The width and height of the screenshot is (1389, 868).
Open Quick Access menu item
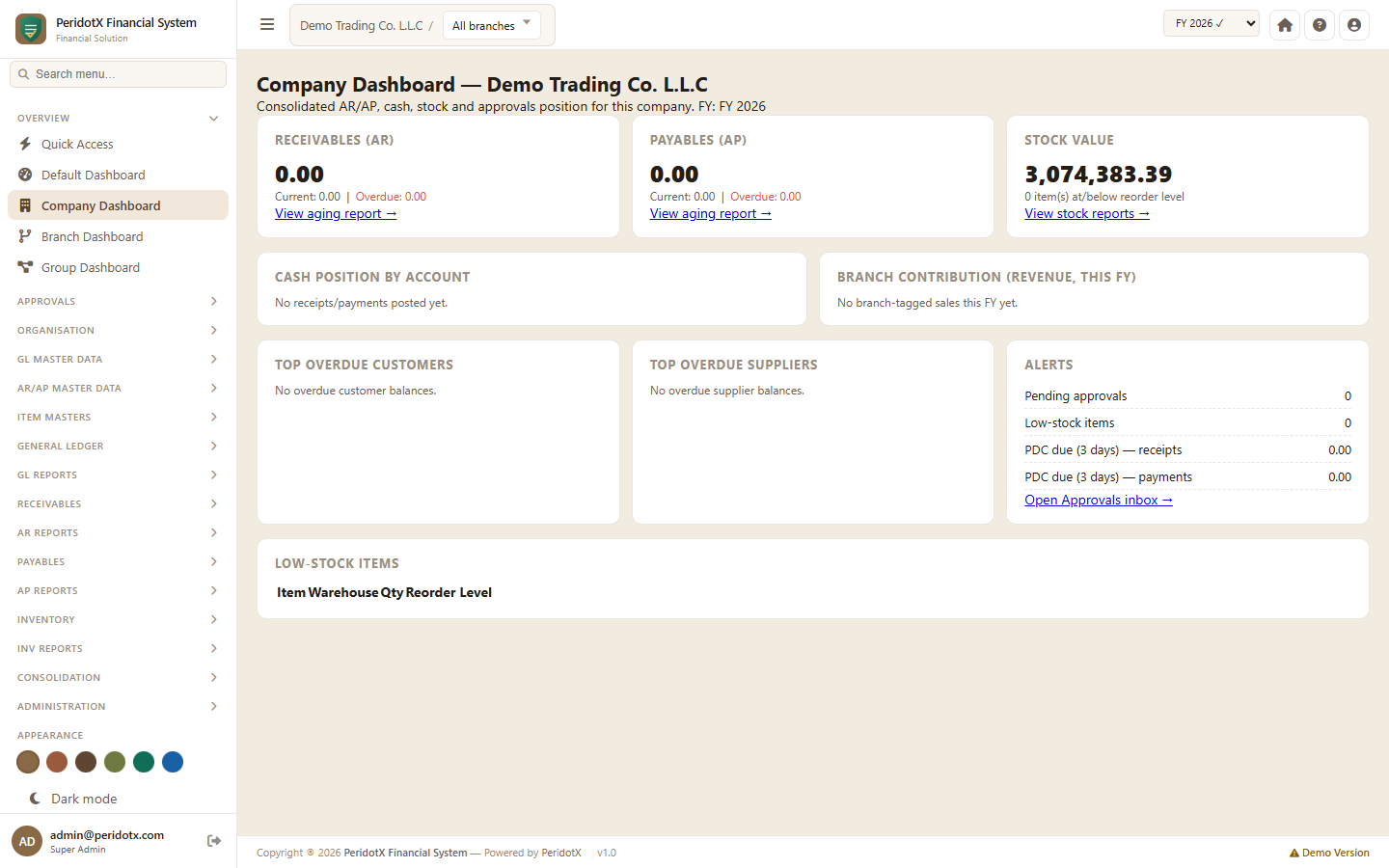click(x=118, y=144)
